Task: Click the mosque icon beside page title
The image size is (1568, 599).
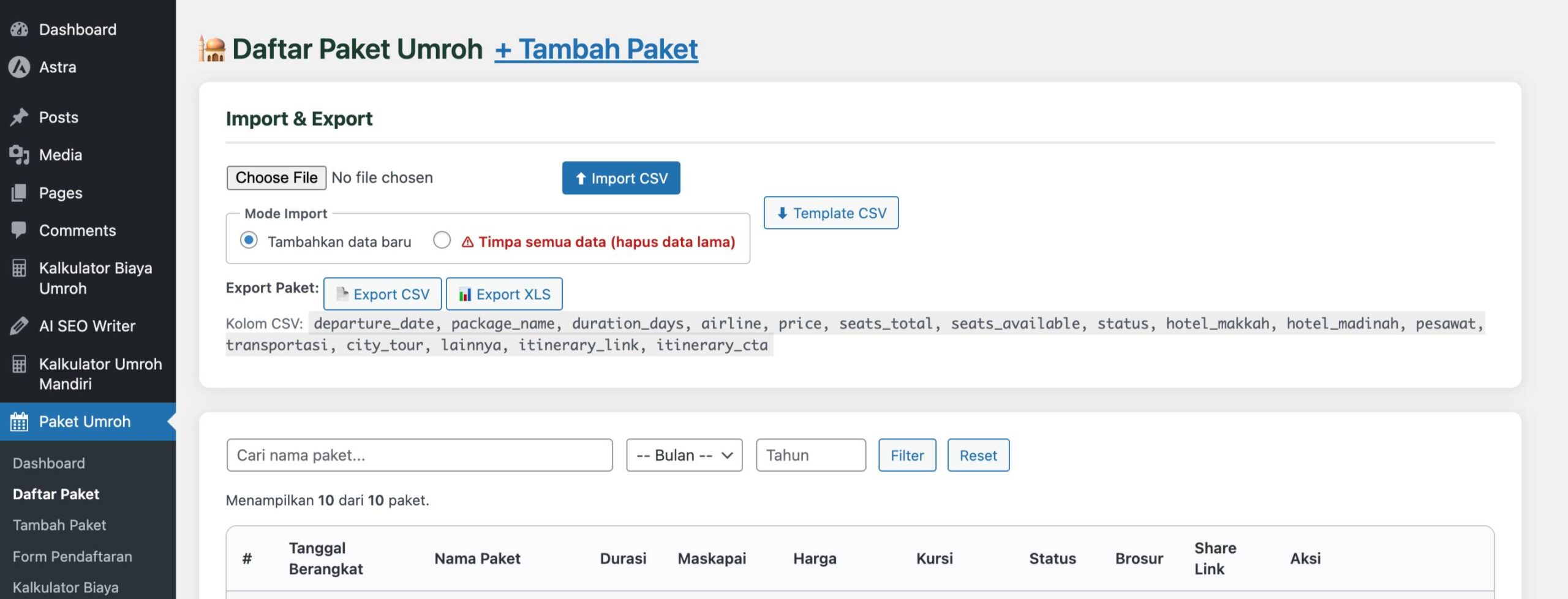Action: [212, 49]
